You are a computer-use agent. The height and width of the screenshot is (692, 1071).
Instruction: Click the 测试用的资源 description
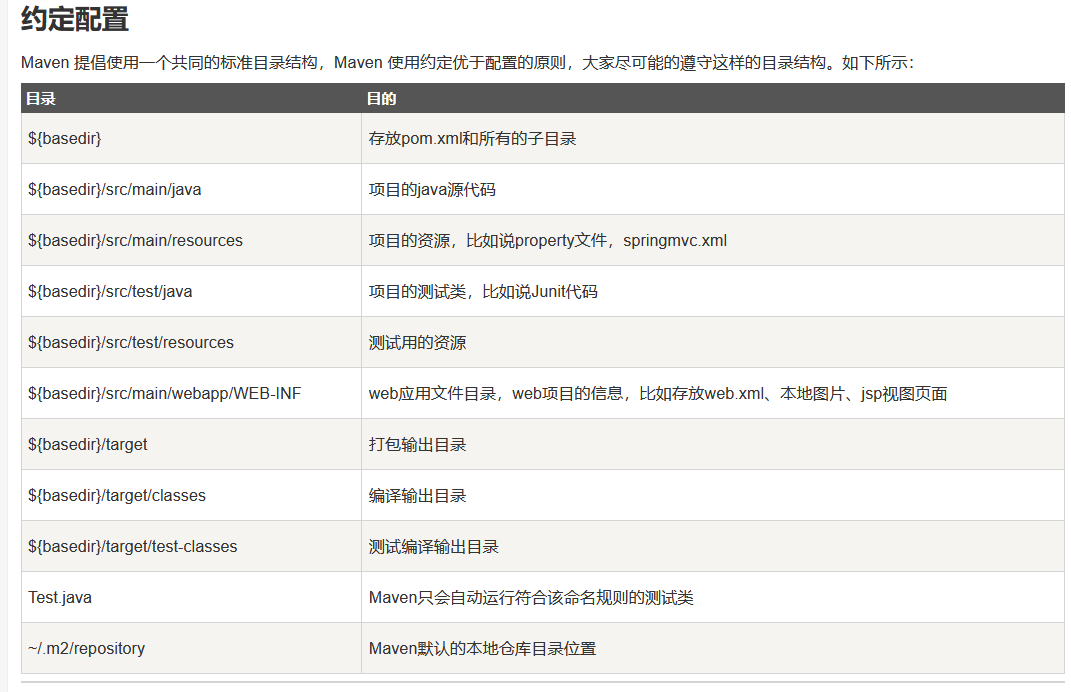[417, 343]
